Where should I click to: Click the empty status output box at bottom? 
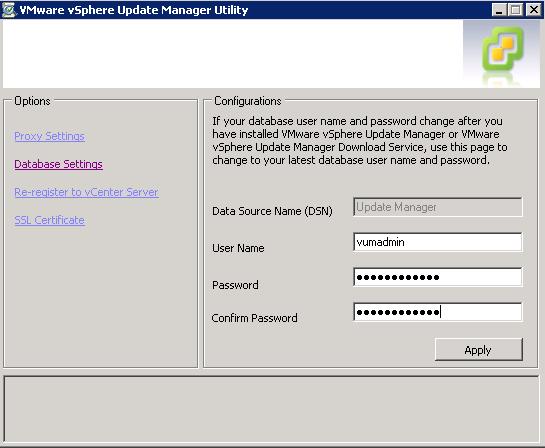pyautogui.click(x=271, y=409)
